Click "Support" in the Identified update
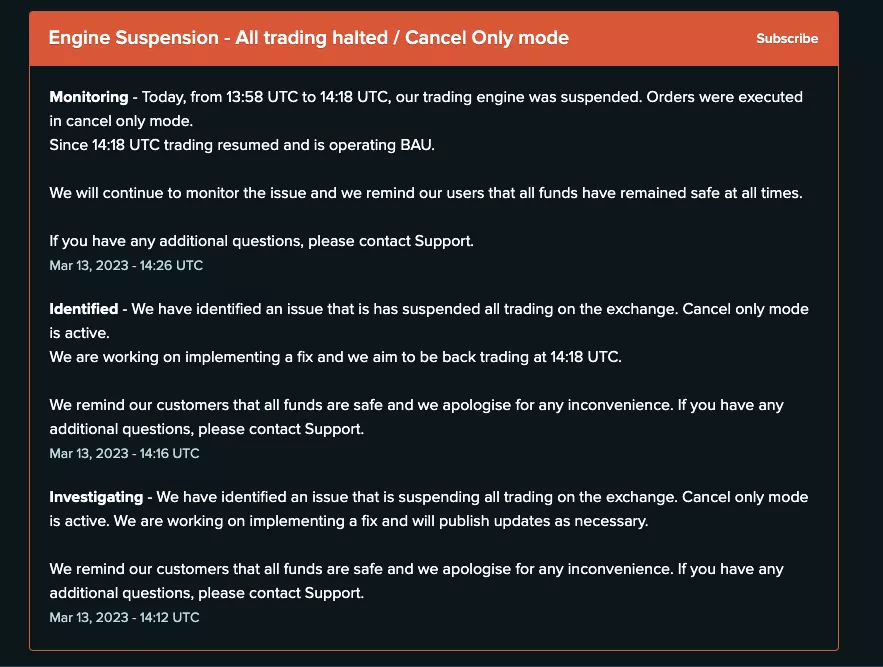The height and width of the screenshot is (667, 883). pos(333,429)
